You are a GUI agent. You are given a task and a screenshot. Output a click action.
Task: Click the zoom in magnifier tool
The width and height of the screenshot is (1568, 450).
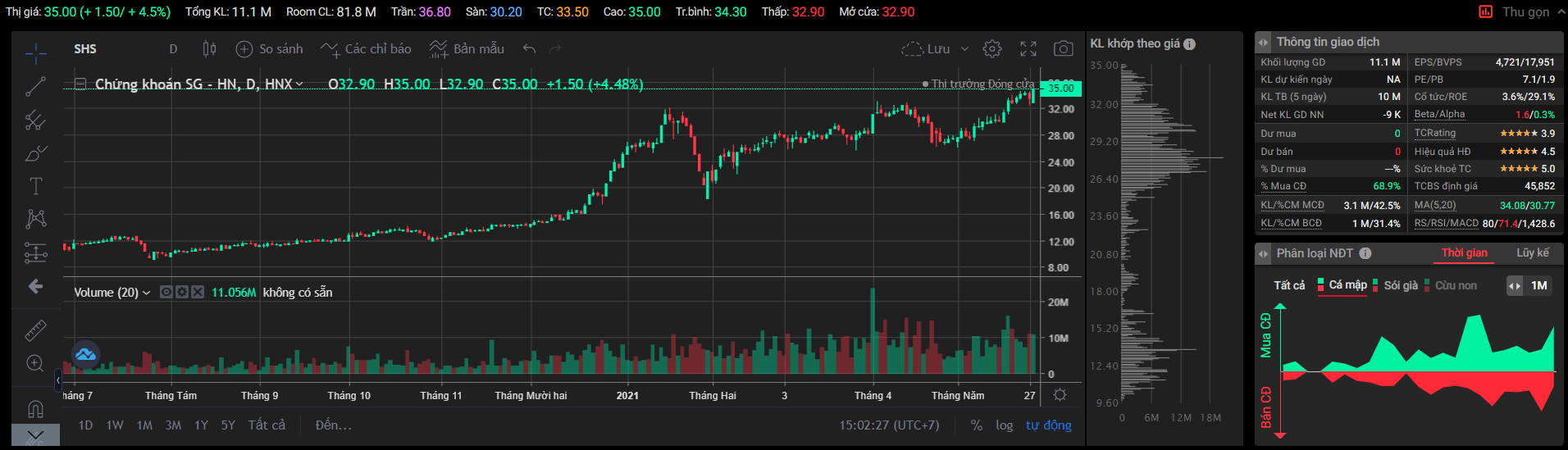(x=35, y=363)
